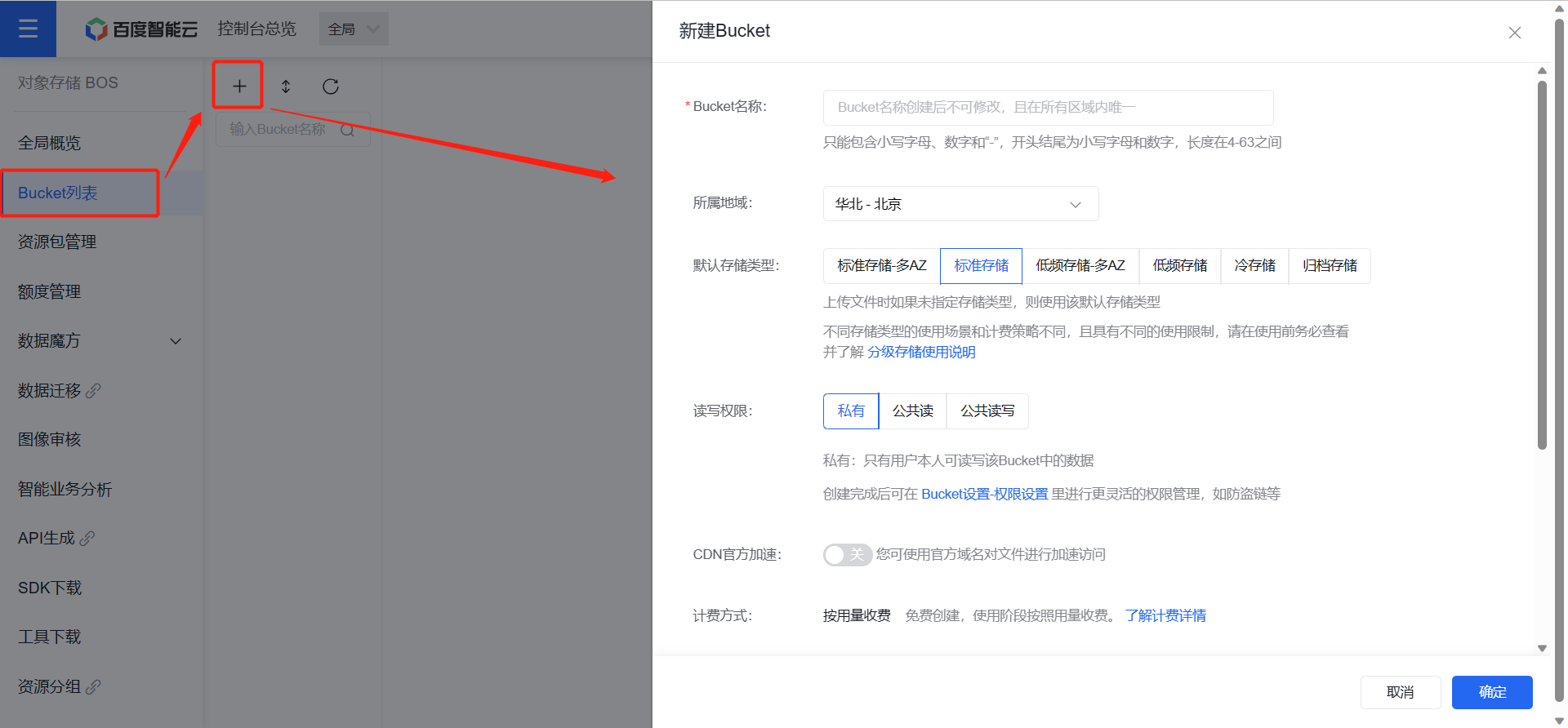Click the Bucket名称 input field
The height and width of the screenshot is (728, 1568).
coord(1047,107)
